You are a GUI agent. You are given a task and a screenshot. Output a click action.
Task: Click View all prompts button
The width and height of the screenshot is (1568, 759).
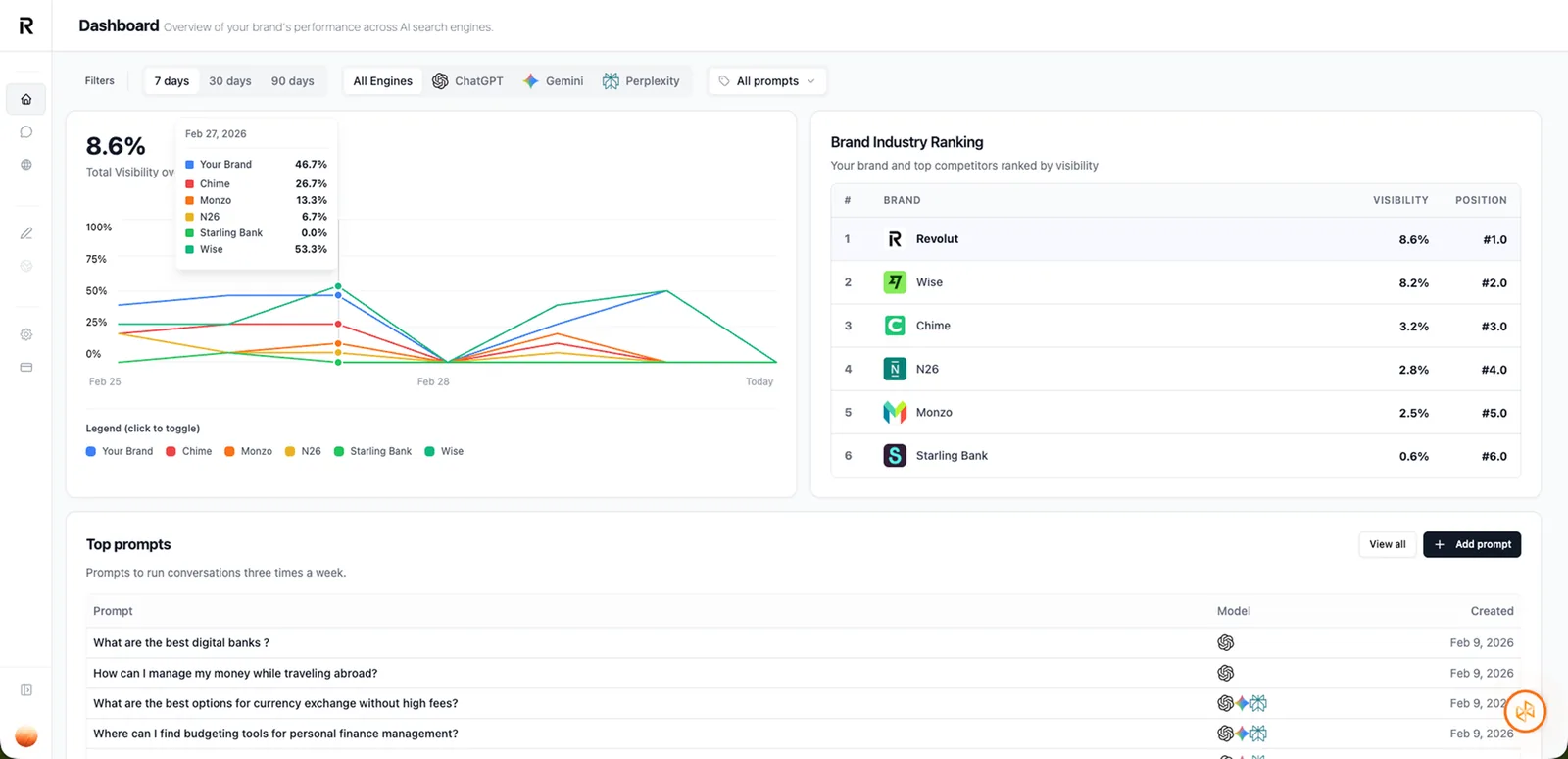pos(1387,544)
